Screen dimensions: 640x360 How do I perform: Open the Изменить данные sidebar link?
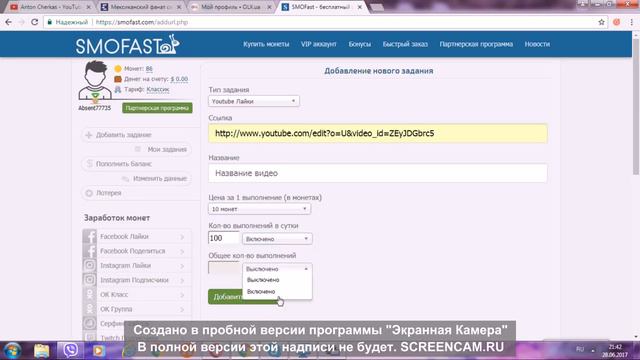click(160, 178)
